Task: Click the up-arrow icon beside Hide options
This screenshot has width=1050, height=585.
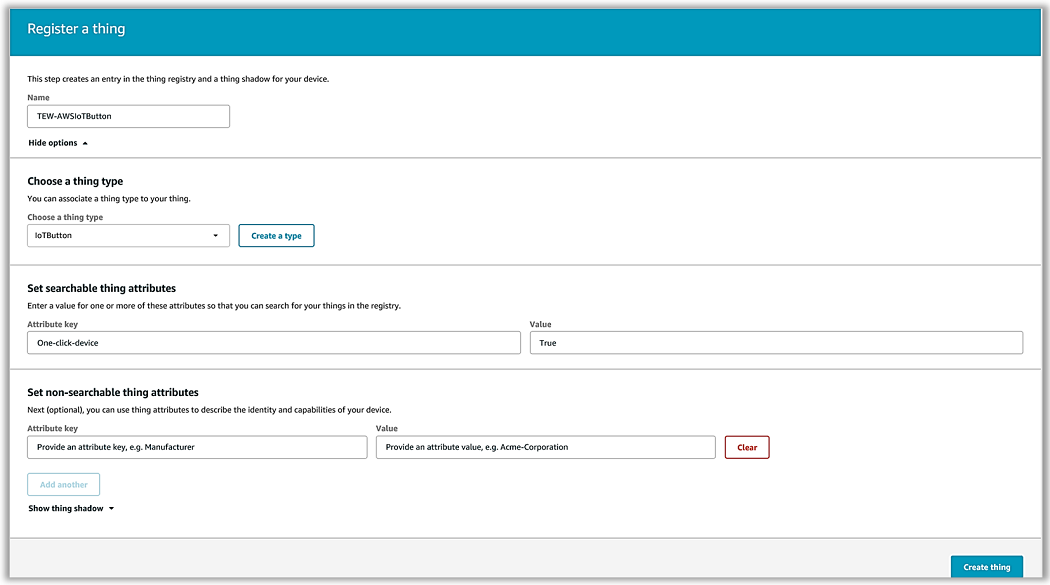Action: coord(85,144)
